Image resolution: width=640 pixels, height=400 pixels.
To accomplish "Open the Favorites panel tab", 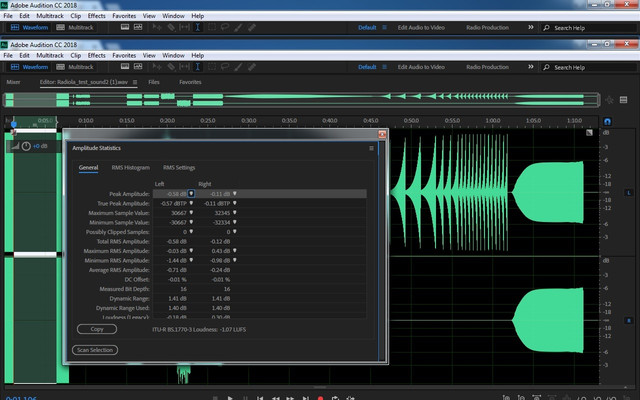I will pyautogui.click(x=190, y=82).
